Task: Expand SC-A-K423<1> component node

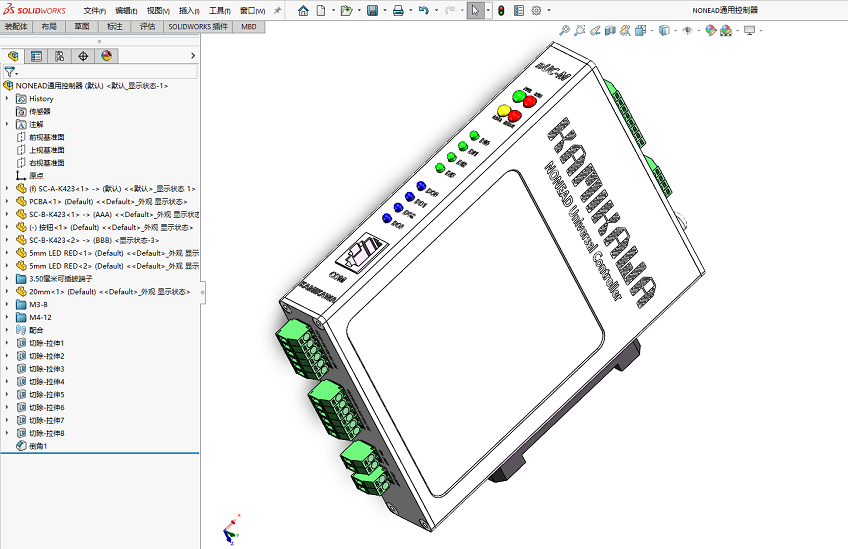Action: click(7, 189)
